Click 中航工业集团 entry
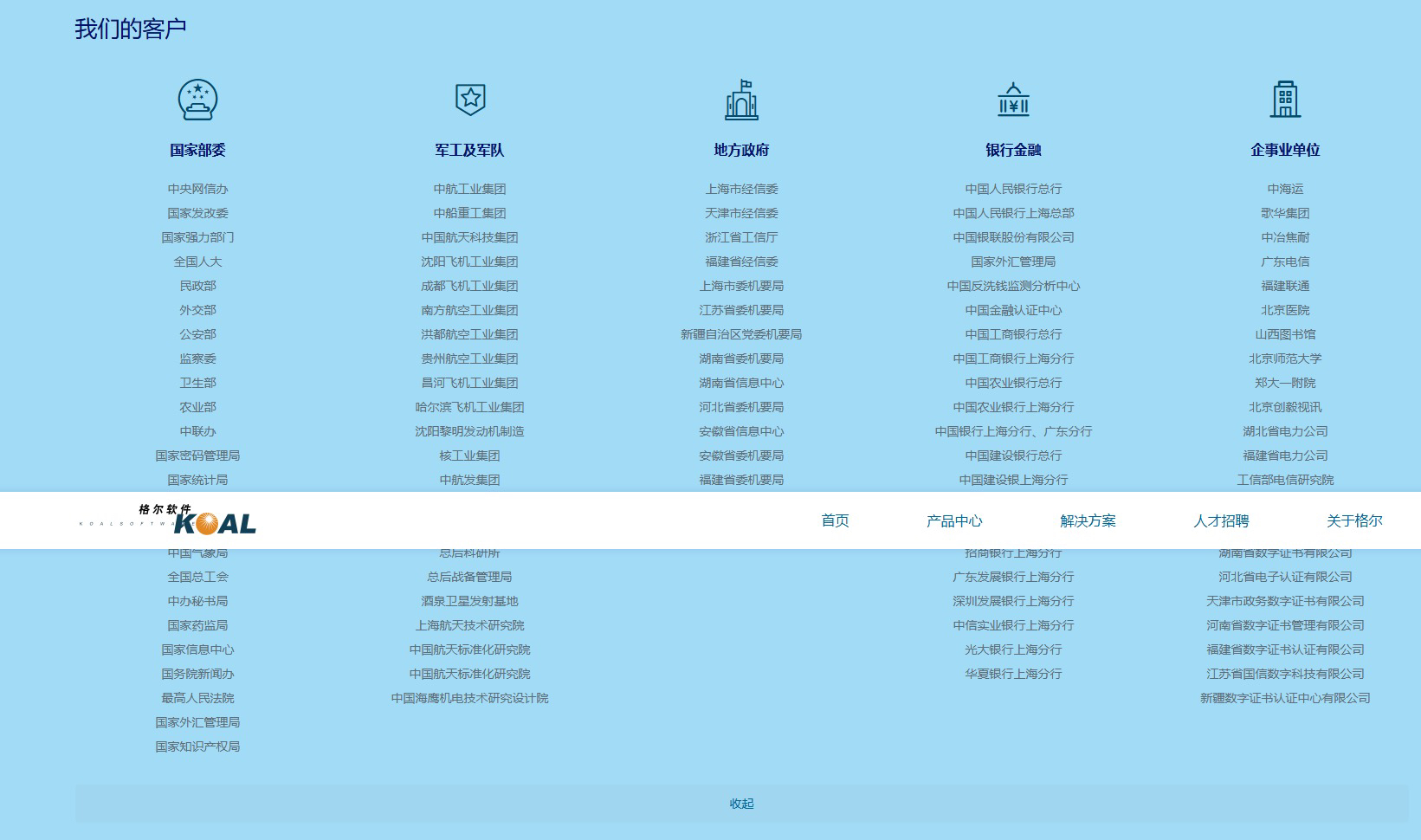 (469, 189)
